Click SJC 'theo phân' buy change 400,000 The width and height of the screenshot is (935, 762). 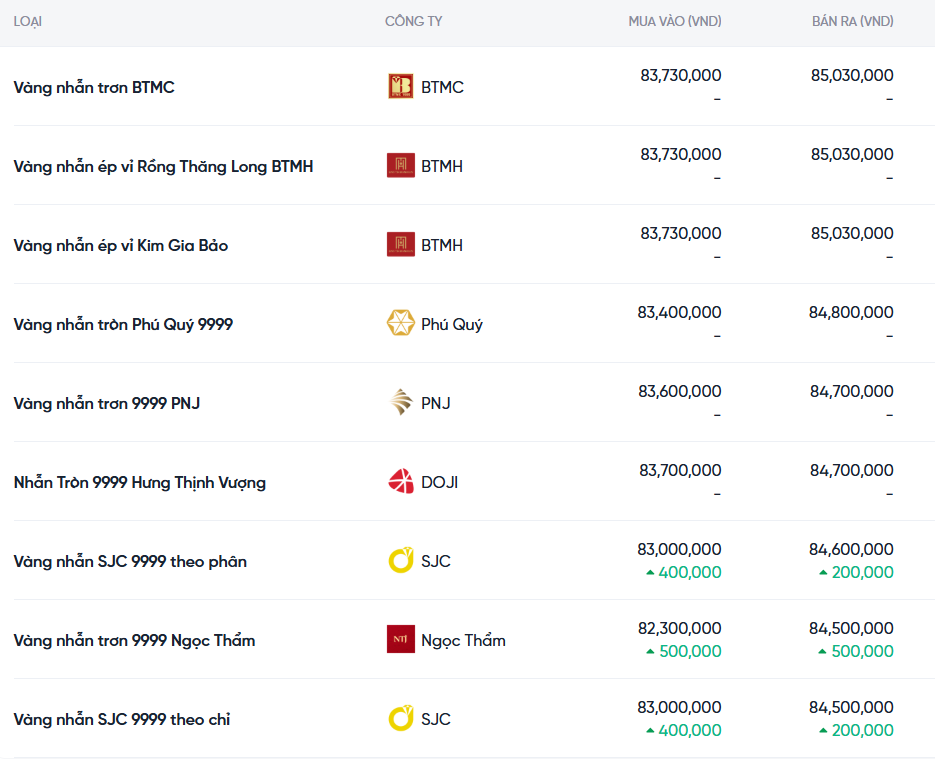pos(684,572)
